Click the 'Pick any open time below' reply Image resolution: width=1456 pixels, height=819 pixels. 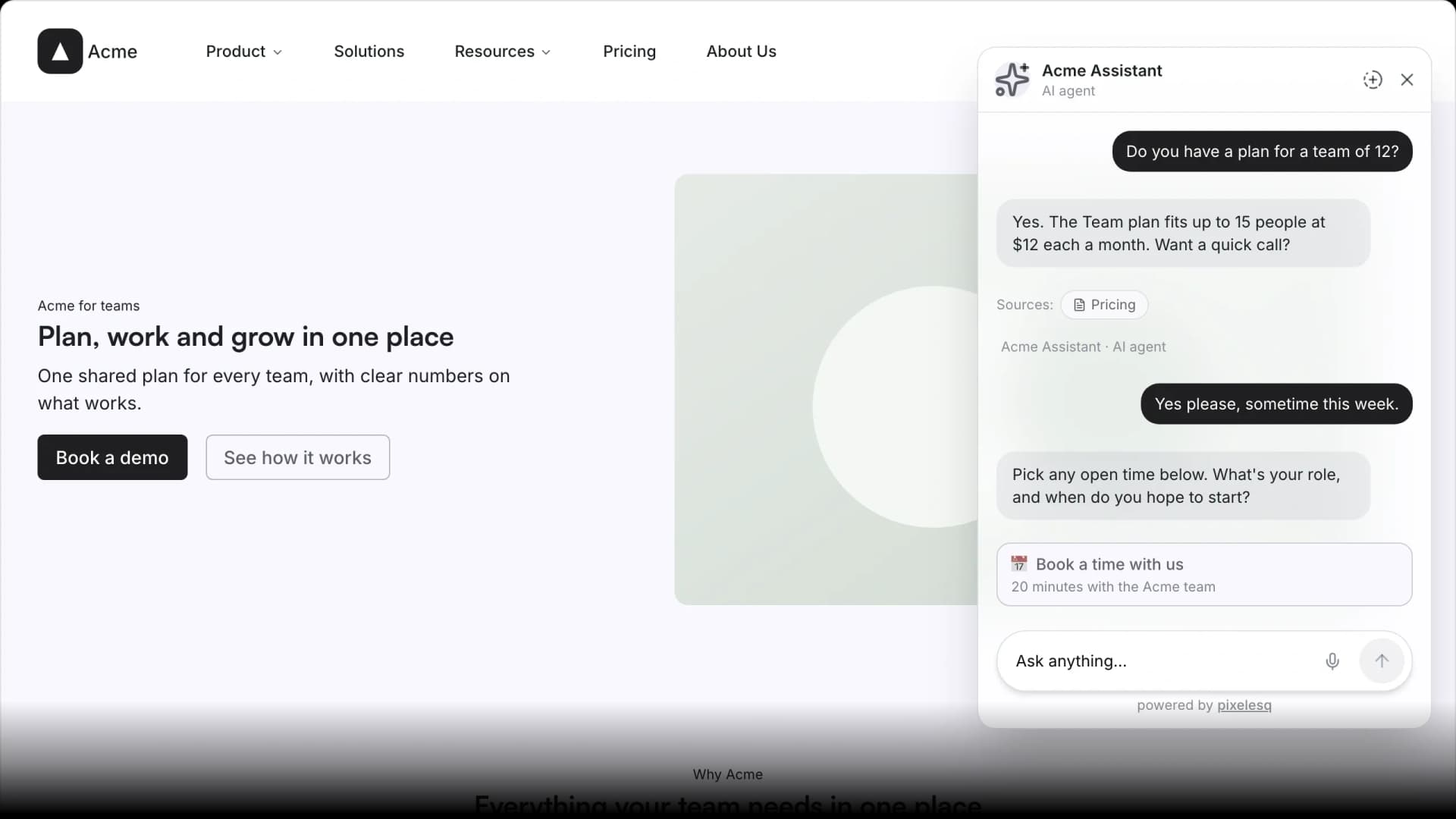click(x=1183, y=485)
